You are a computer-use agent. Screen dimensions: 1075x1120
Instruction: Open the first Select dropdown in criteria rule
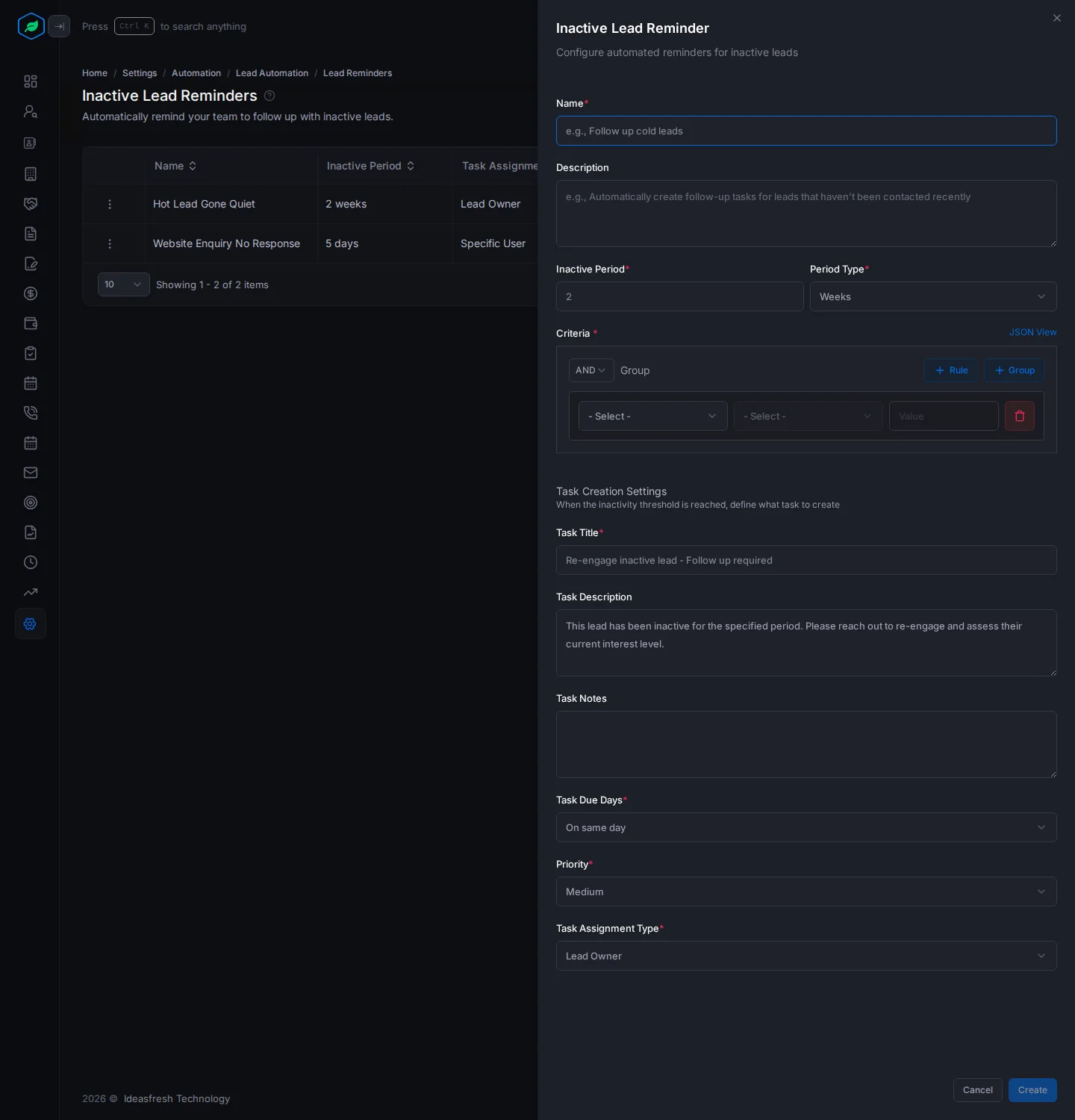[x=653, y=416]
